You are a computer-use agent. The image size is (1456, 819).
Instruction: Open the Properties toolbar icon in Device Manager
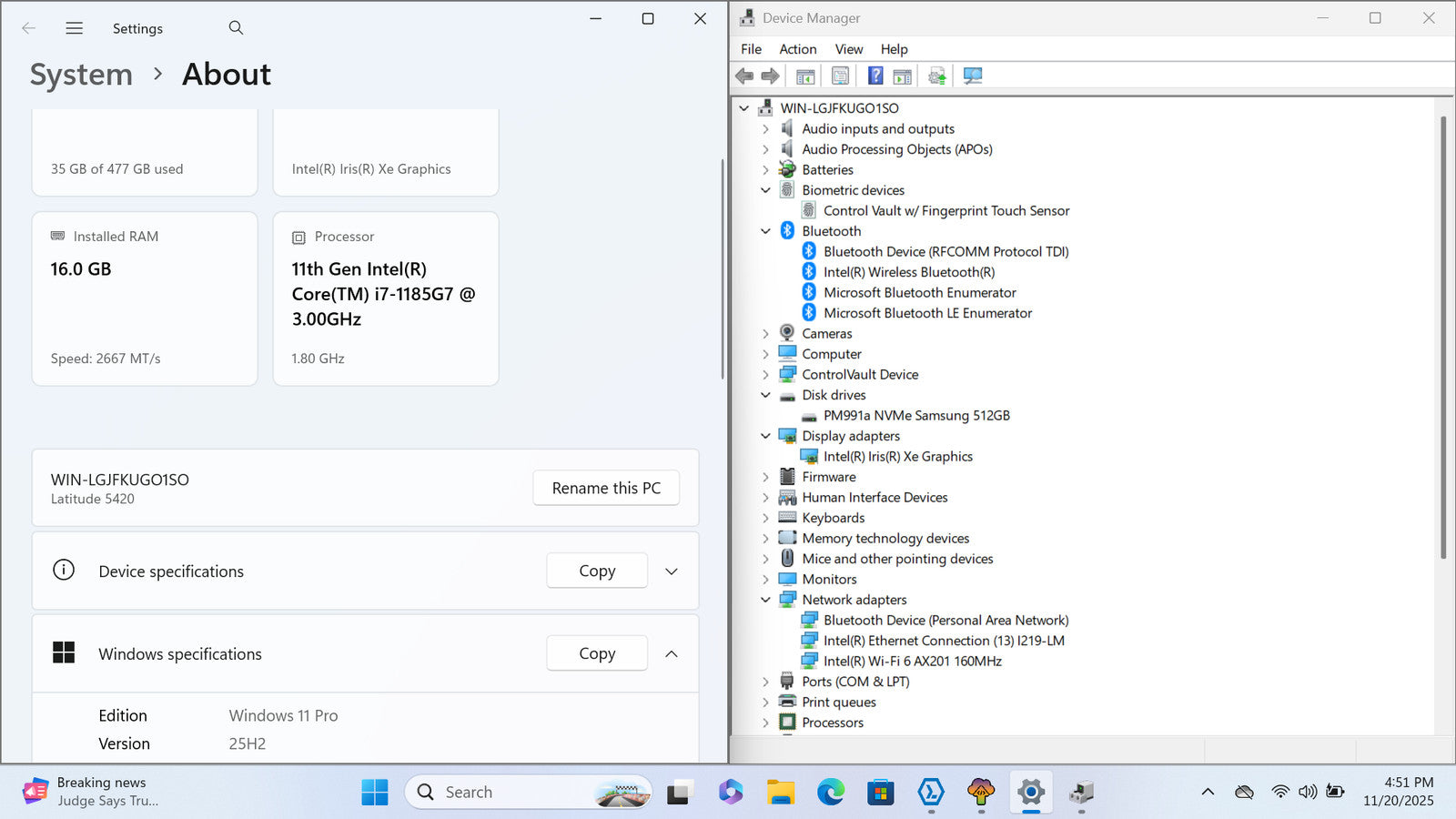(x=840, y=76)
